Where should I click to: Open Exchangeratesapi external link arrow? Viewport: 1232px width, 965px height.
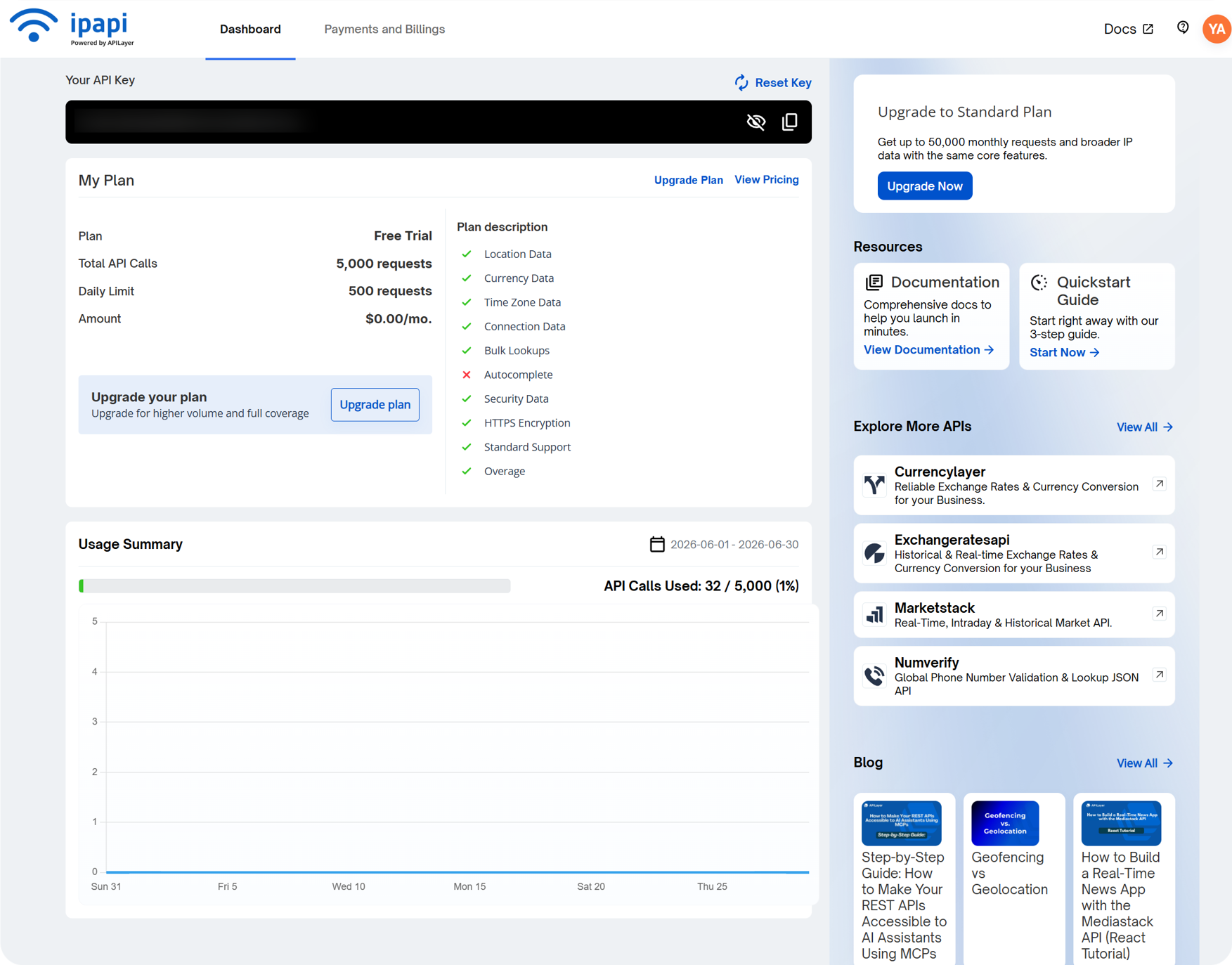click(1160, 552)
